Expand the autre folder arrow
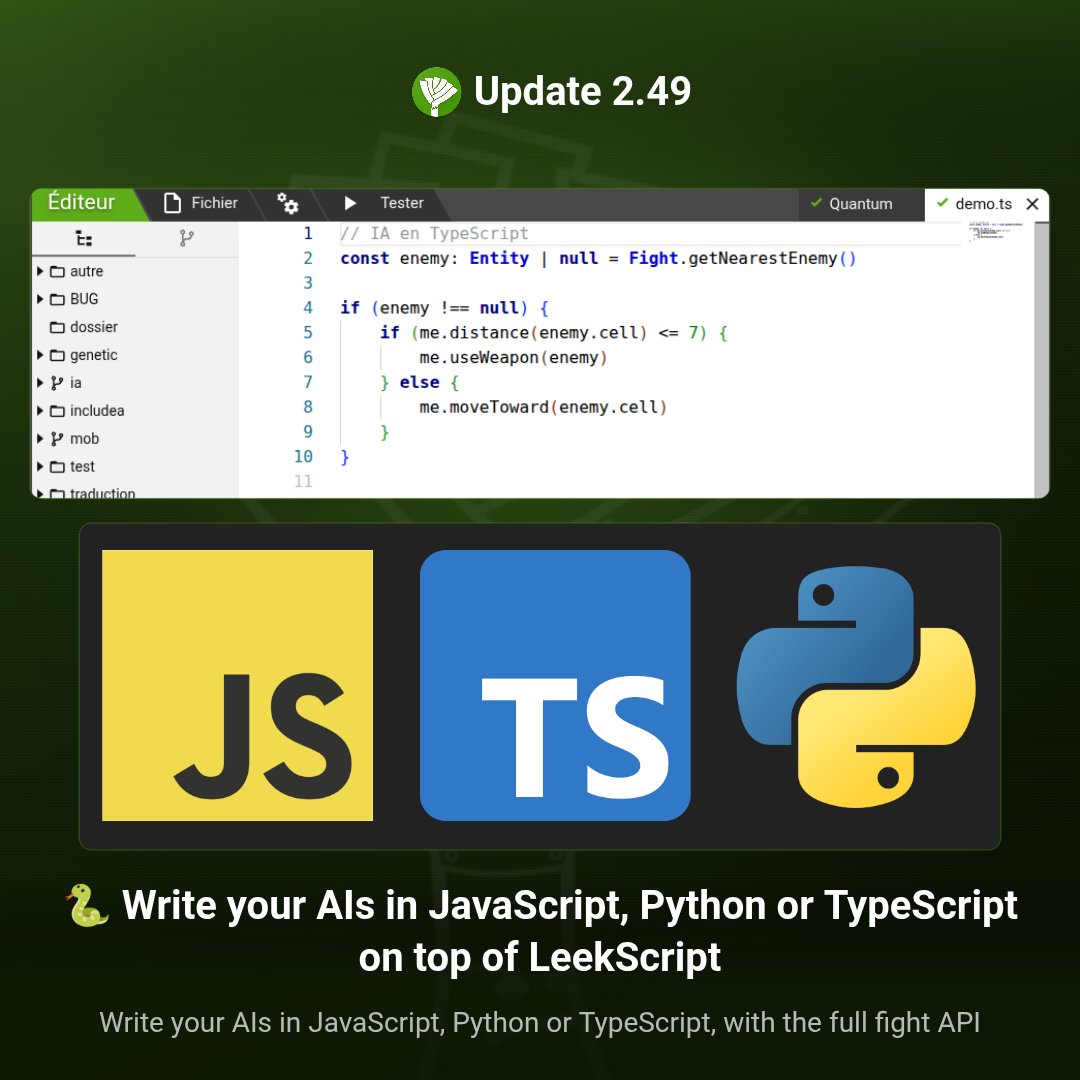This screenshot has width=1080, height=1080. 40,271
